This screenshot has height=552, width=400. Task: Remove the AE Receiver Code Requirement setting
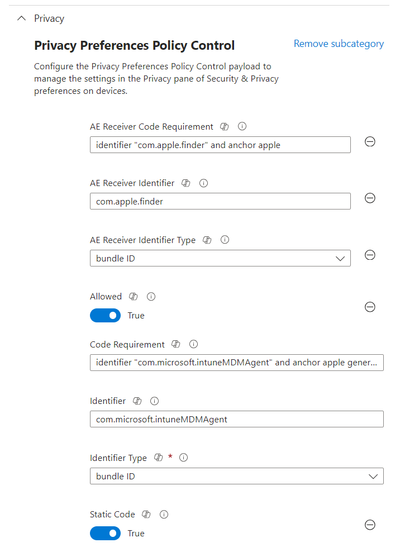click(370, 142)
